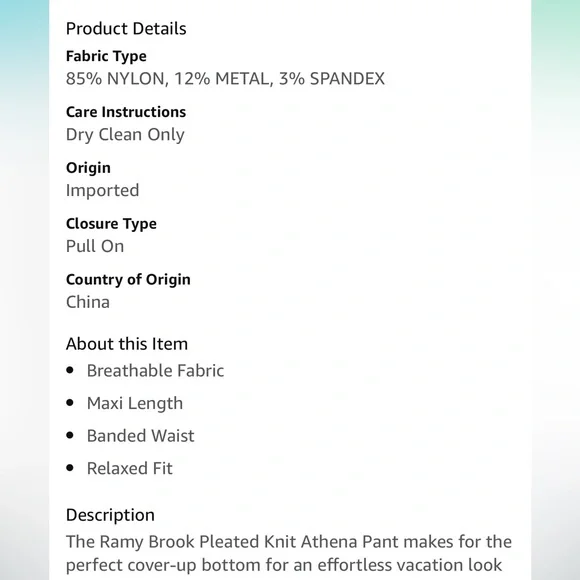
Task: Select the Closure Type label
Action: click(x=111, y=224)
